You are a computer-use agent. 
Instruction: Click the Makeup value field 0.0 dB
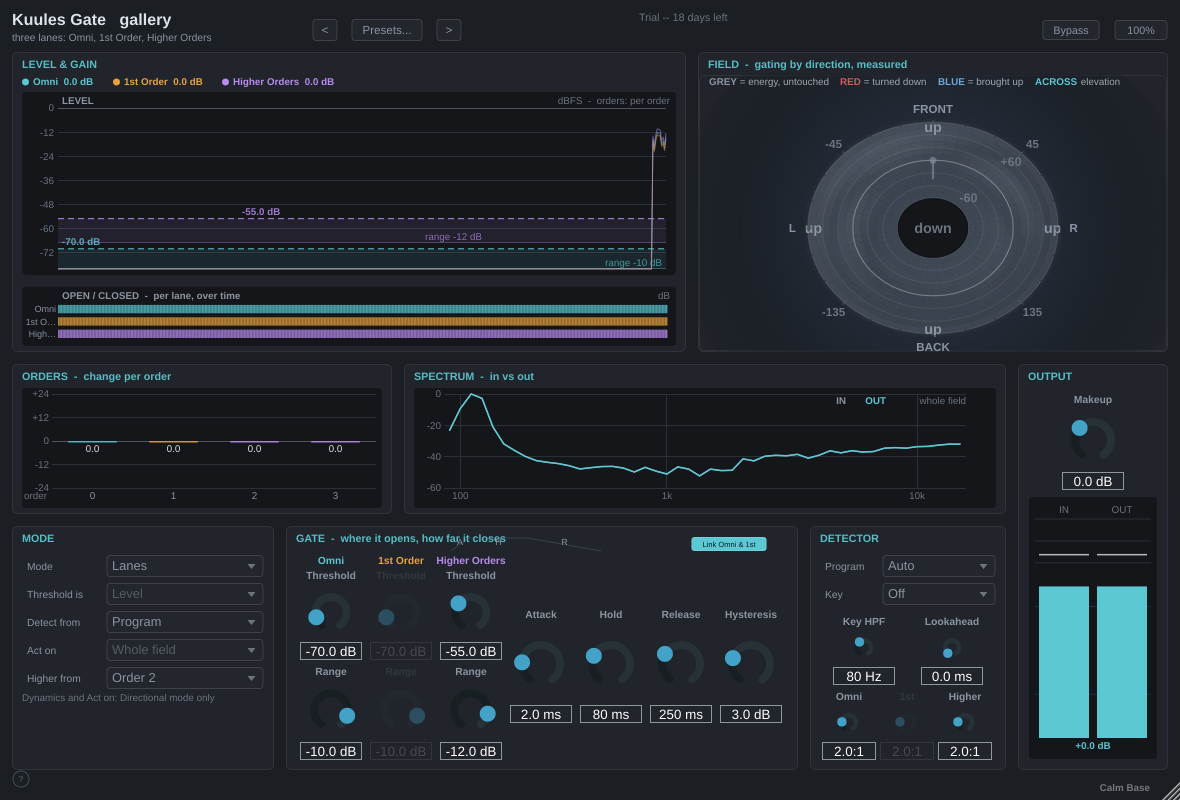pyautogui.click(x=1092, y=481)
